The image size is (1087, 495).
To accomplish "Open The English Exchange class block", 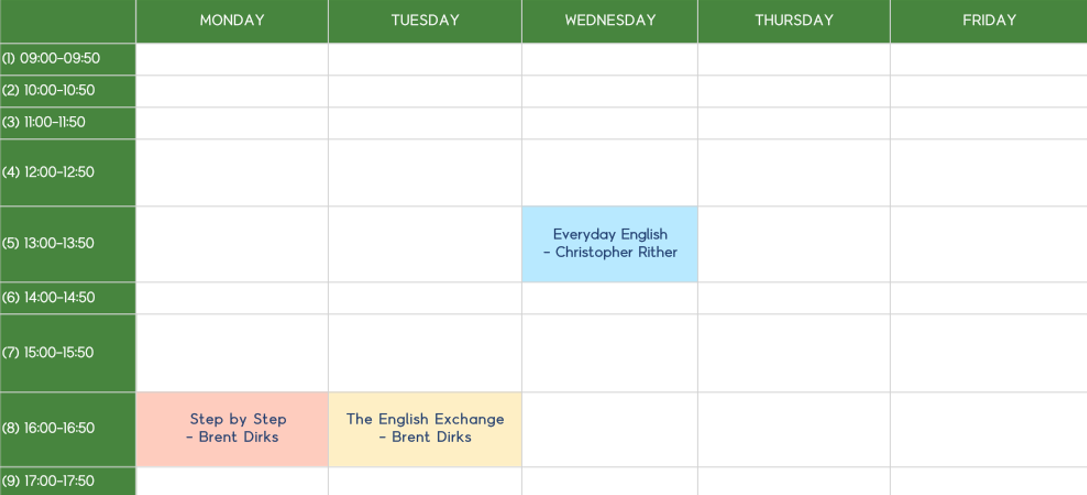I will (425, 429).
